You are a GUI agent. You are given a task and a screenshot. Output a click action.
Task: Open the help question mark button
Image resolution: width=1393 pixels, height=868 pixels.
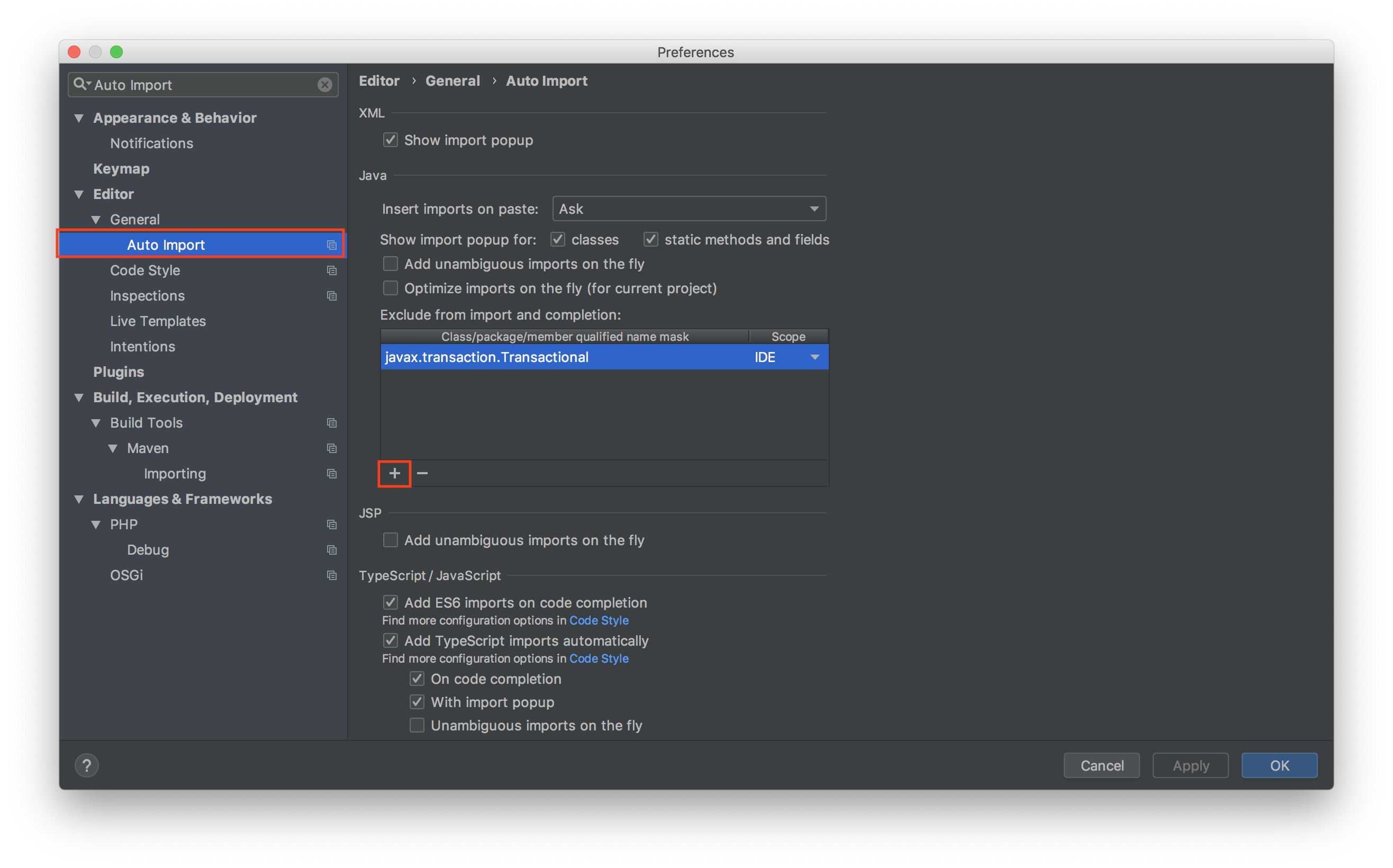(87, 765)
